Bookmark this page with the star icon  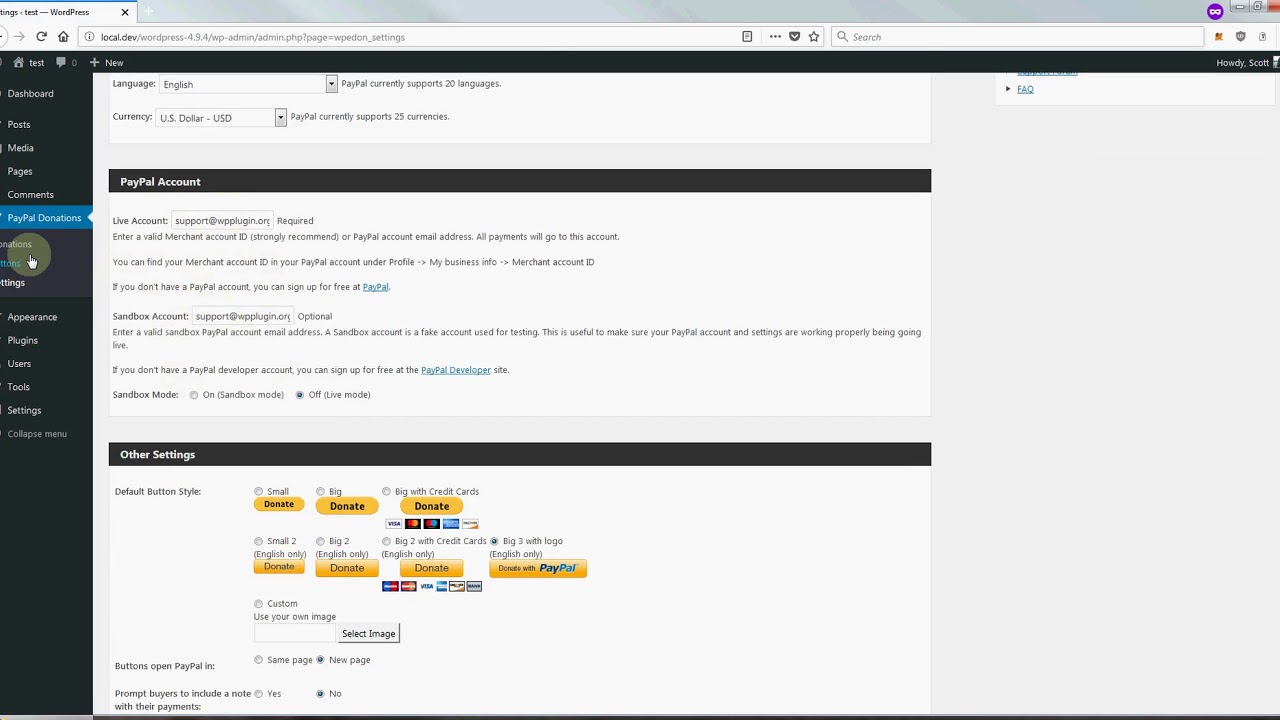click(814, 37)
